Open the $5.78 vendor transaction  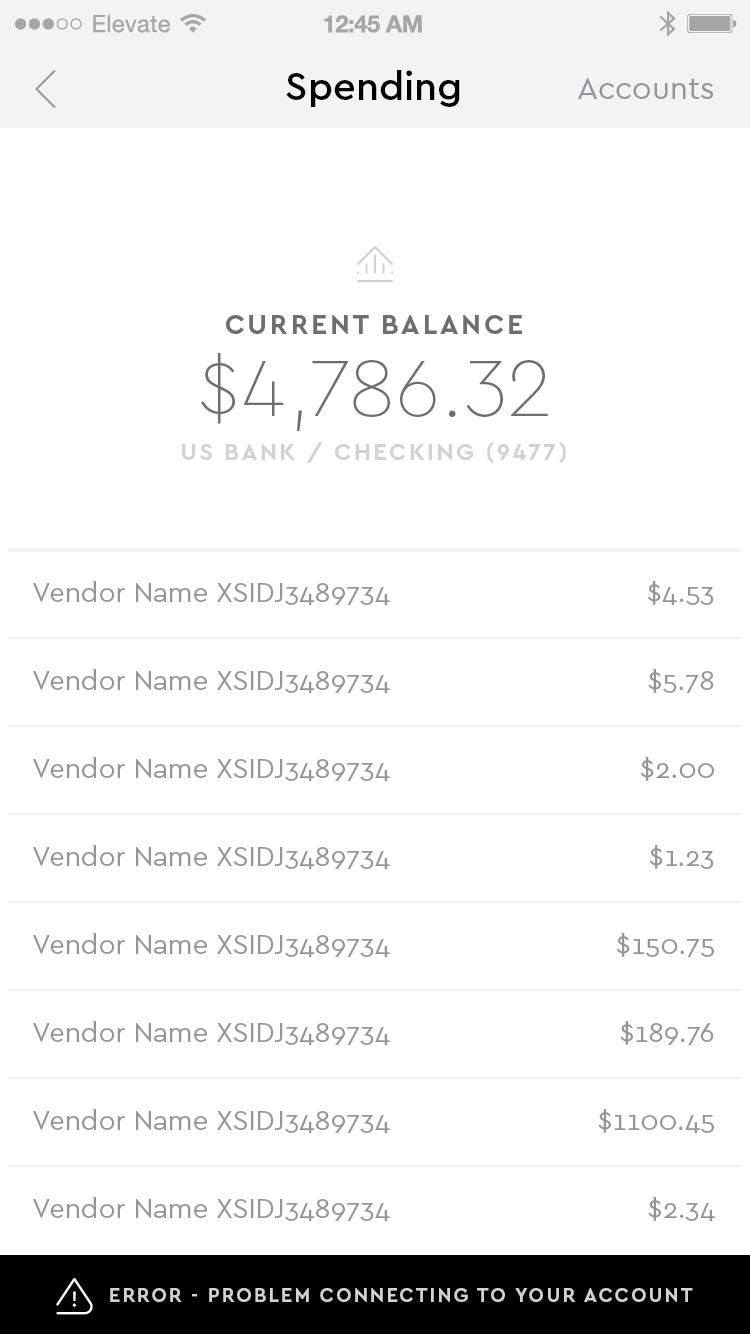click(375, 682)
